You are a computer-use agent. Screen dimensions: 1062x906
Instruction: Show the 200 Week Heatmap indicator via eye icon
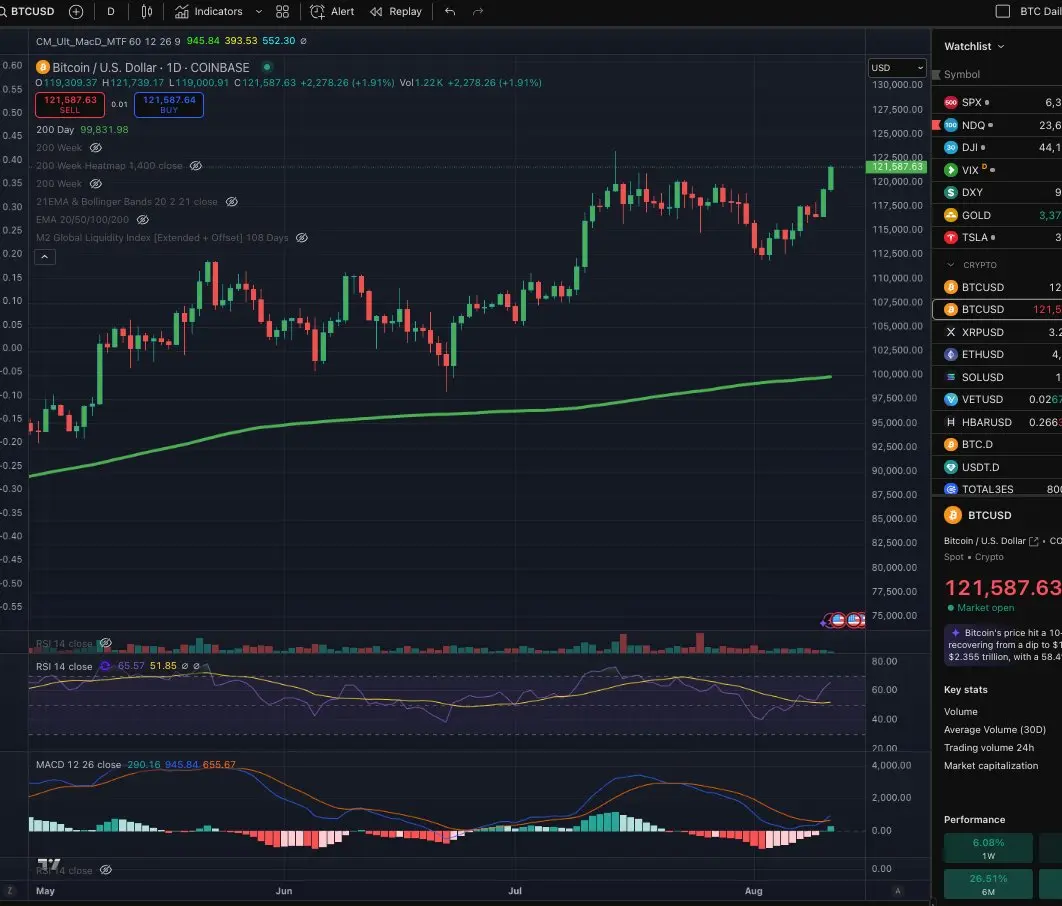point(196,166)
